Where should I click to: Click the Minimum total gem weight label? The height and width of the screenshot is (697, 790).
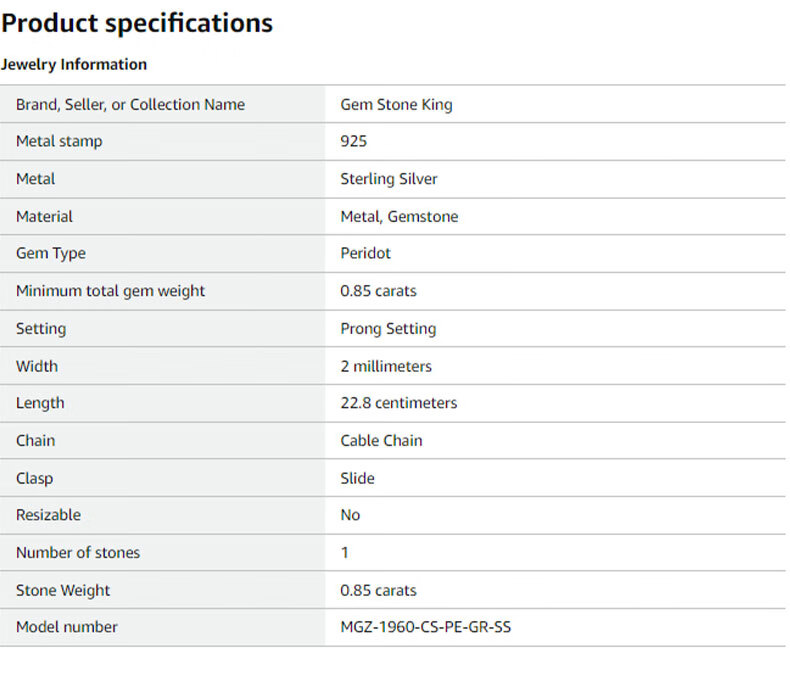(110, 291)
